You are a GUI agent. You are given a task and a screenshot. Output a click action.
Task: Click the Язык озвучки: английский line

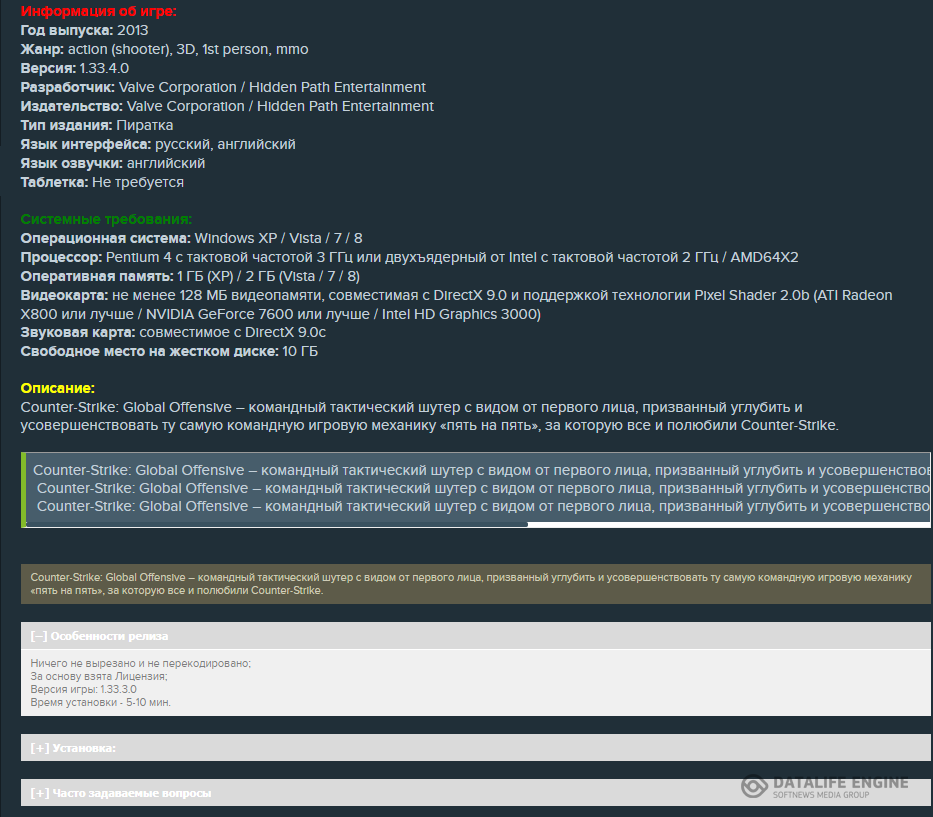113,164
